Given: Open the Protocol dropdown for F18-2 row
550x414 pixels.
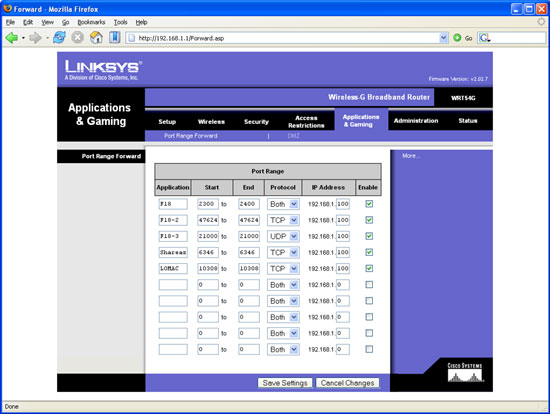Looking at the screenshot, I should pyautogui.click(x=283, y=220).
